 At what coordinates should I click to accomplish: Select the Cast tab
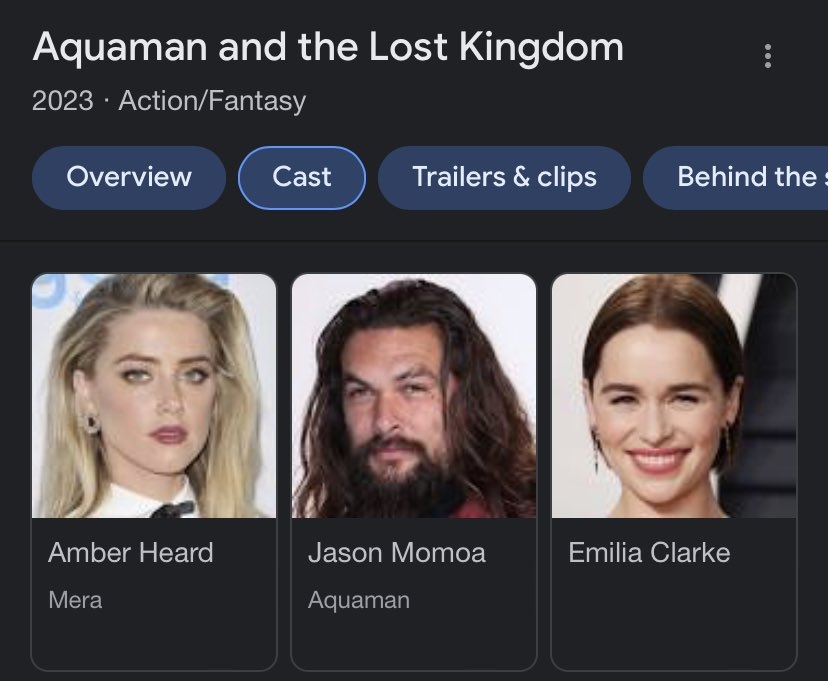[x=302, y=178]
